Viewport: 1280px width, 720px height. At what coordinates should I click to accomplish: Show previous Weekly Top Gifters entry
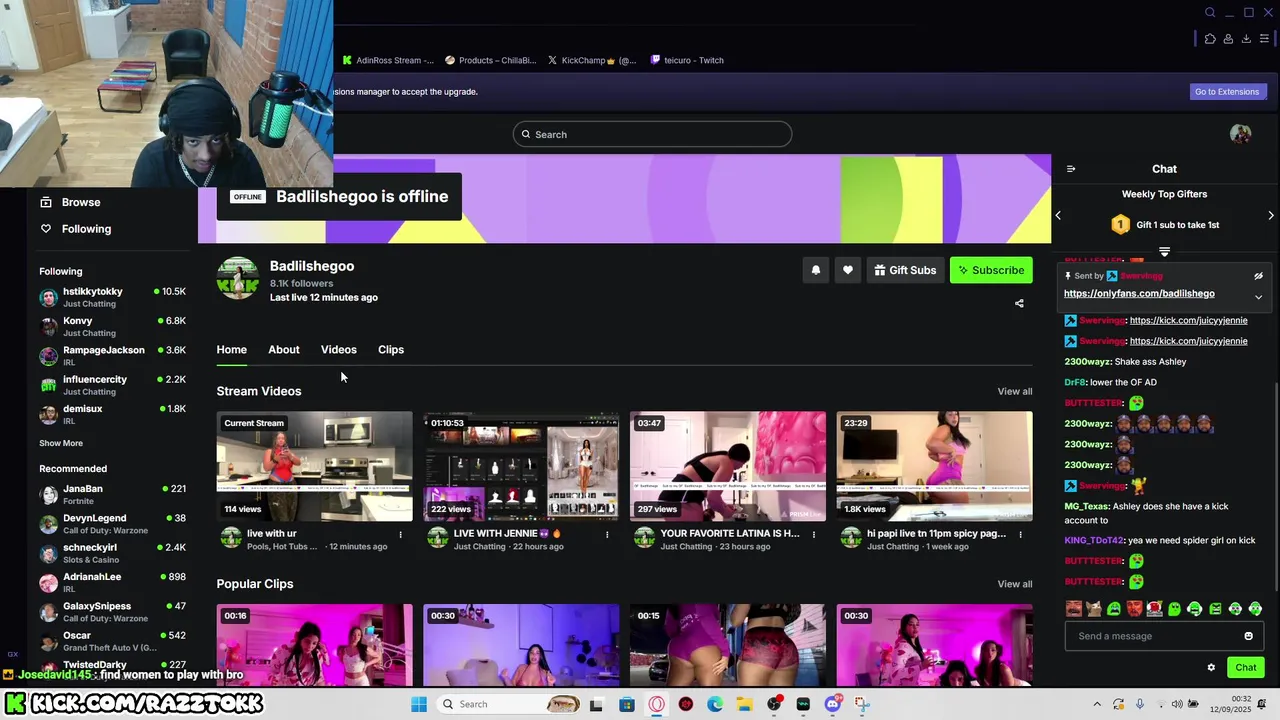click(1058, 215)
